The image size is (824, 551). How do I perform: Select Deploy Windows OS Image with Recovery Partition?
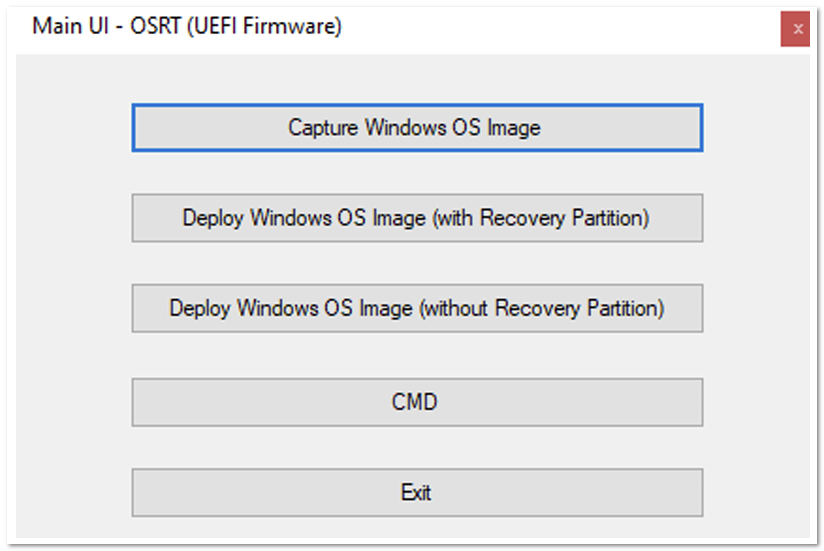pos(417,218)
